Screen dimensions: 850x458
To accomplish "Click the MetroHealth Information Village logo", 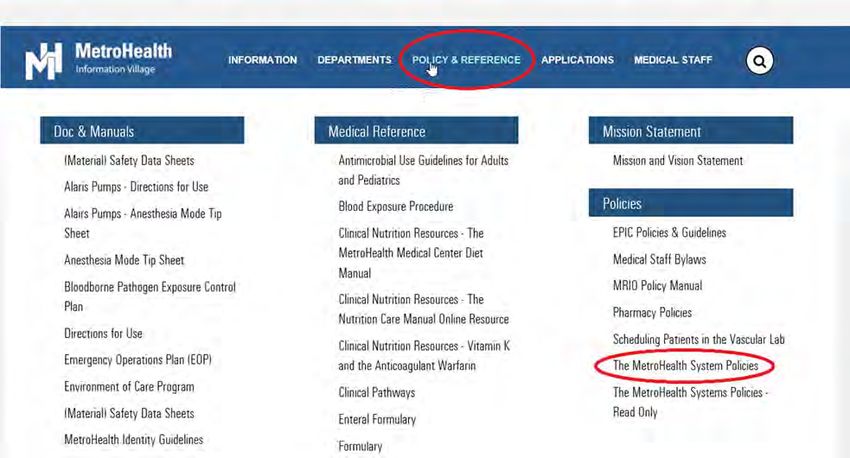I will point(99,60).
